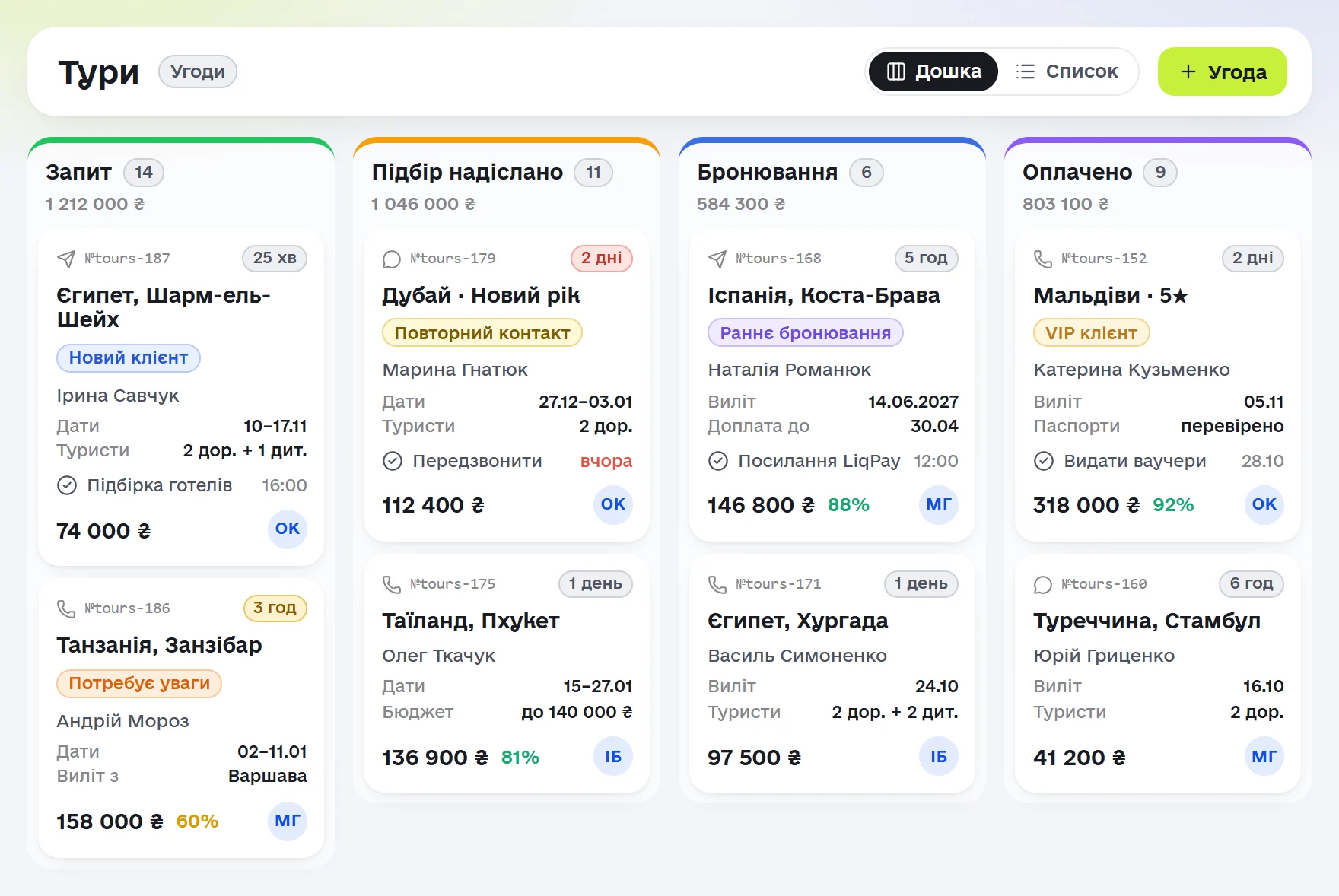Viewport: 1339px width, 896px height.
Task: Click the 60% progress value on Танзанія card
Action: pyautogui.click(x=197, y=821)
